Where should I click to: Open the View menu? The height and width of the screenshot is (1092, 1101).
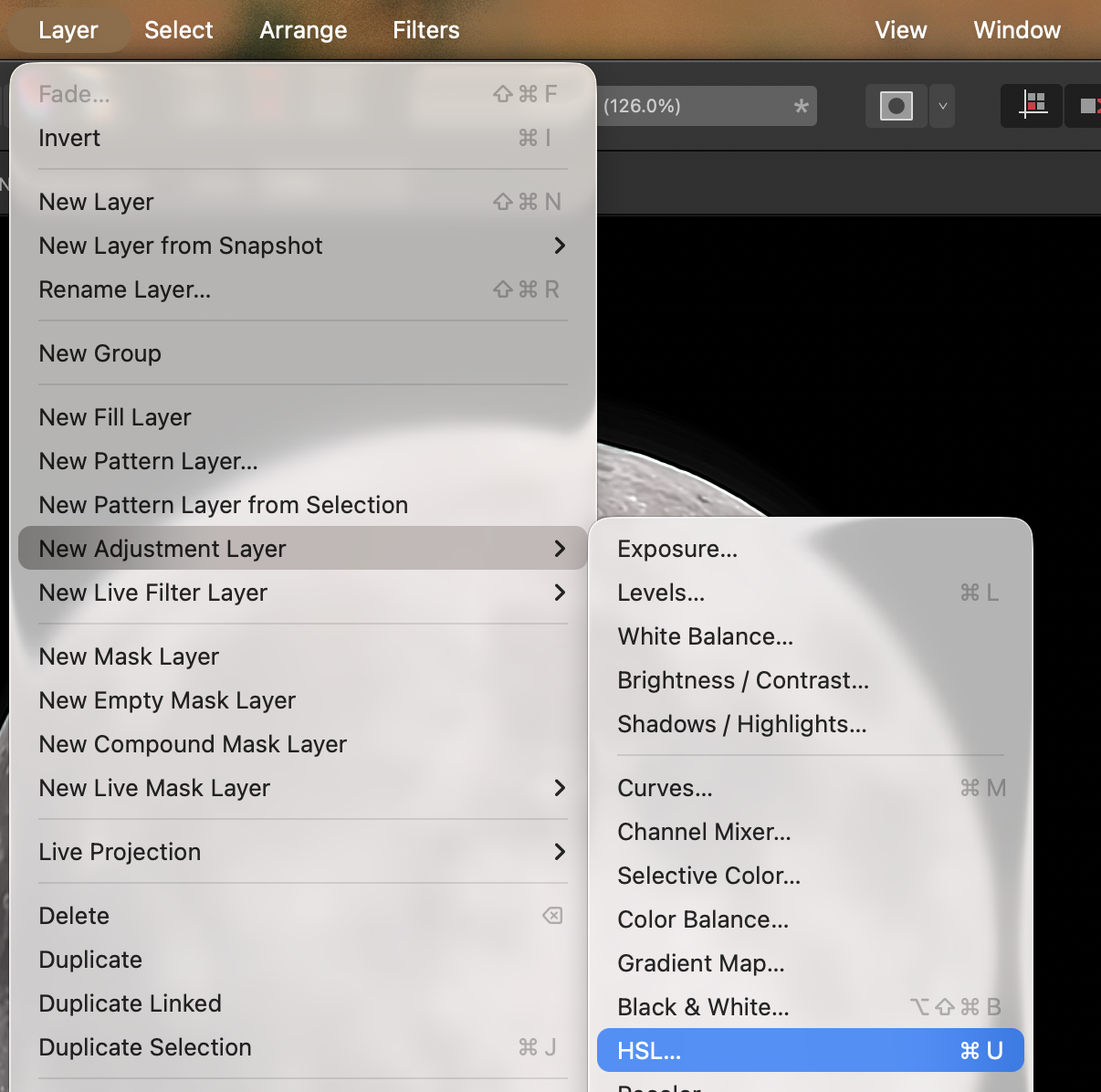(900, 30)
